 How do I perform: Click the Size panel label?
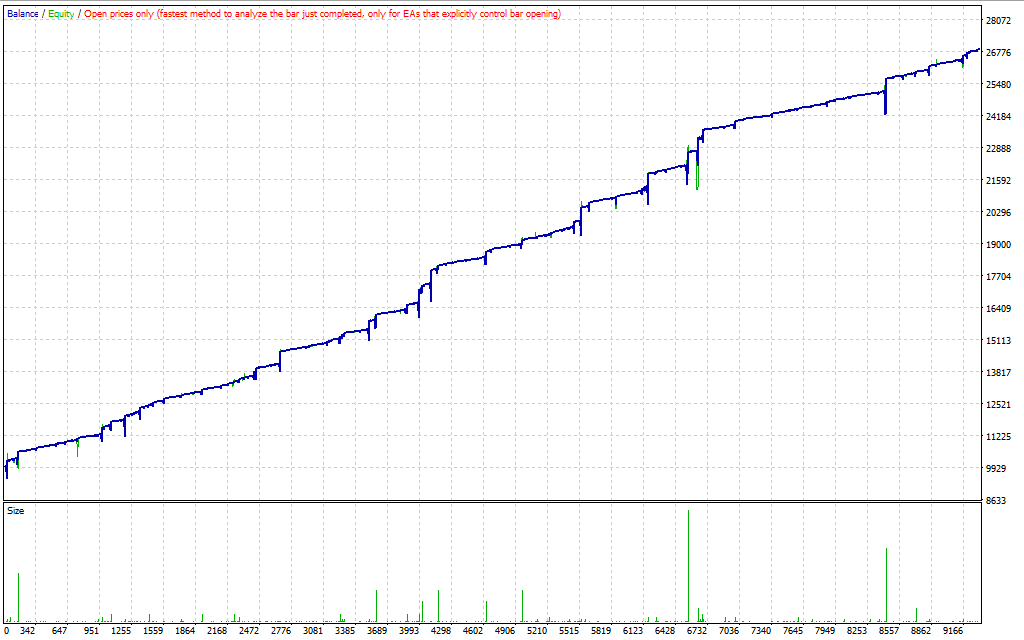(x=16, y=511)
